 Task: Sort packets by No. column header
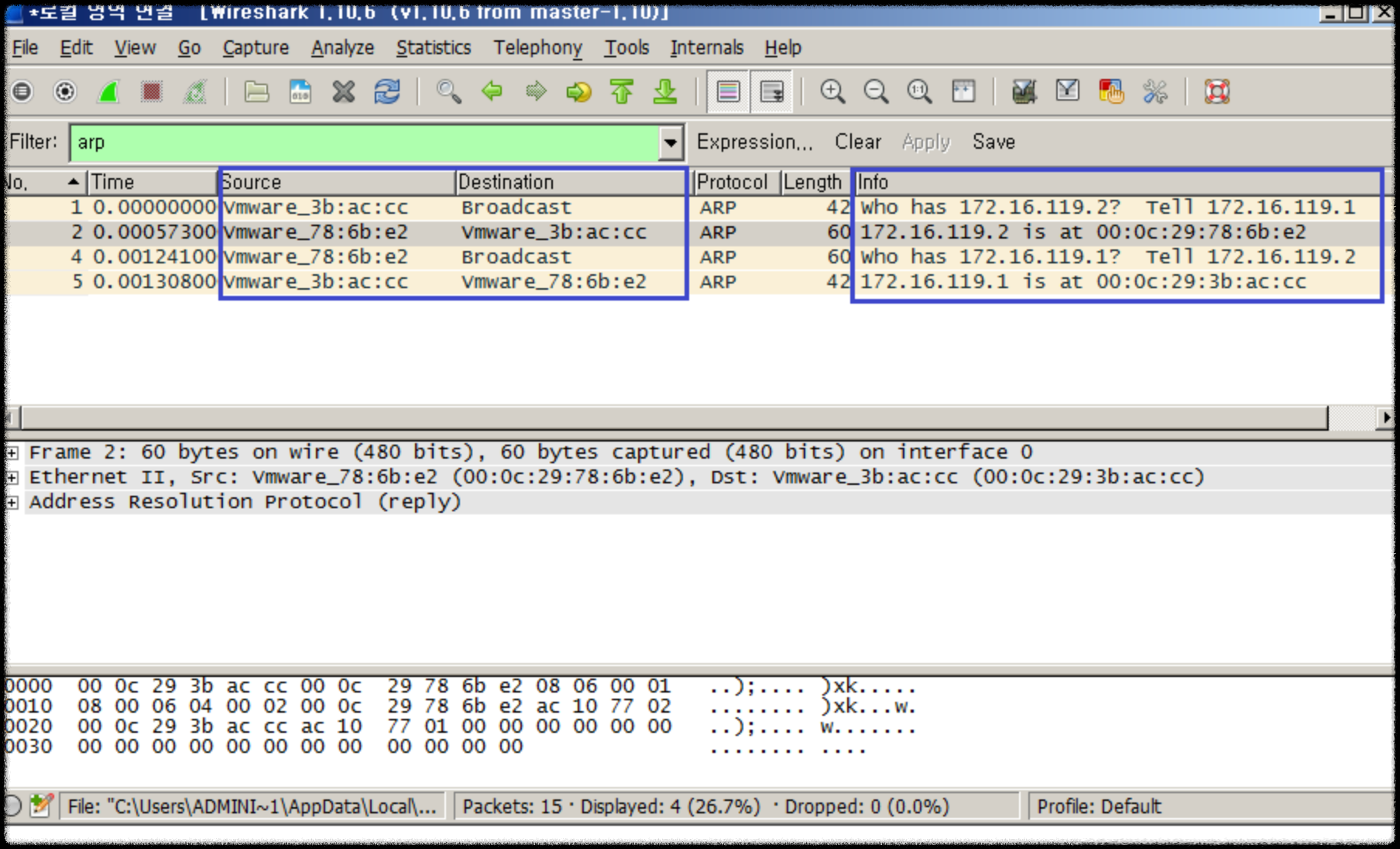pyautogui.click(x=44, y=183)
